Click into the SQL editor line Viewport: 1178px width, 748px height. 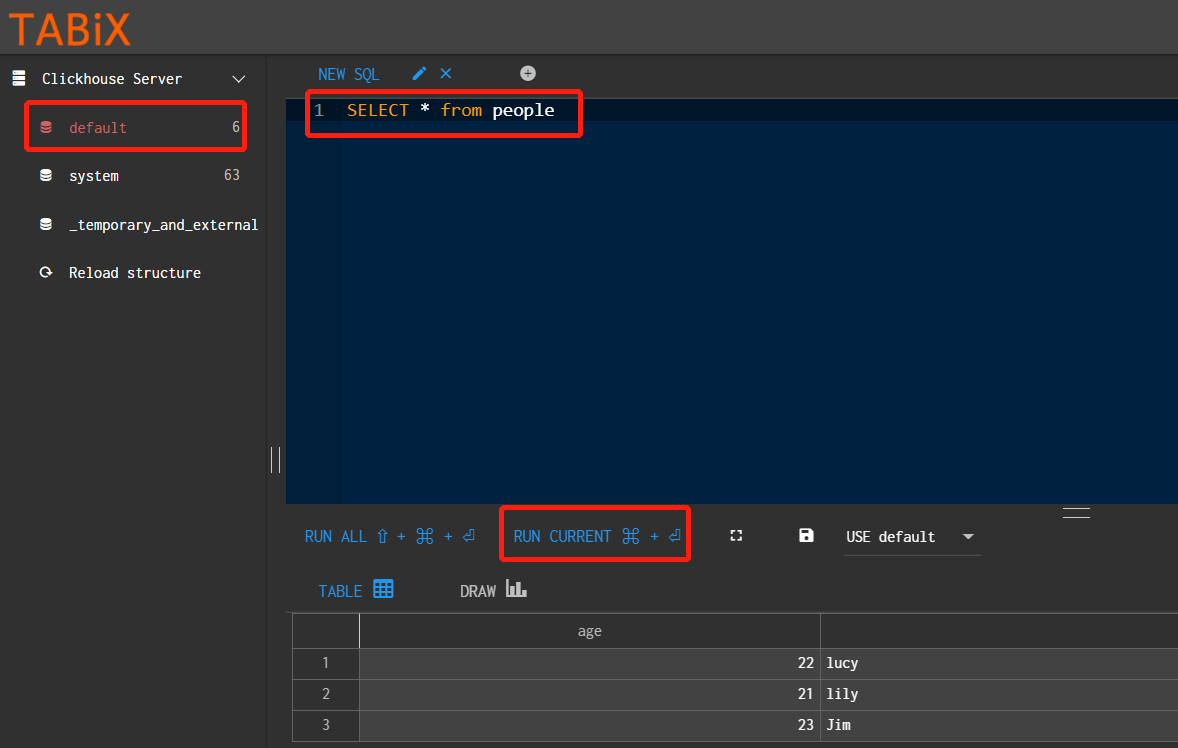451,110
